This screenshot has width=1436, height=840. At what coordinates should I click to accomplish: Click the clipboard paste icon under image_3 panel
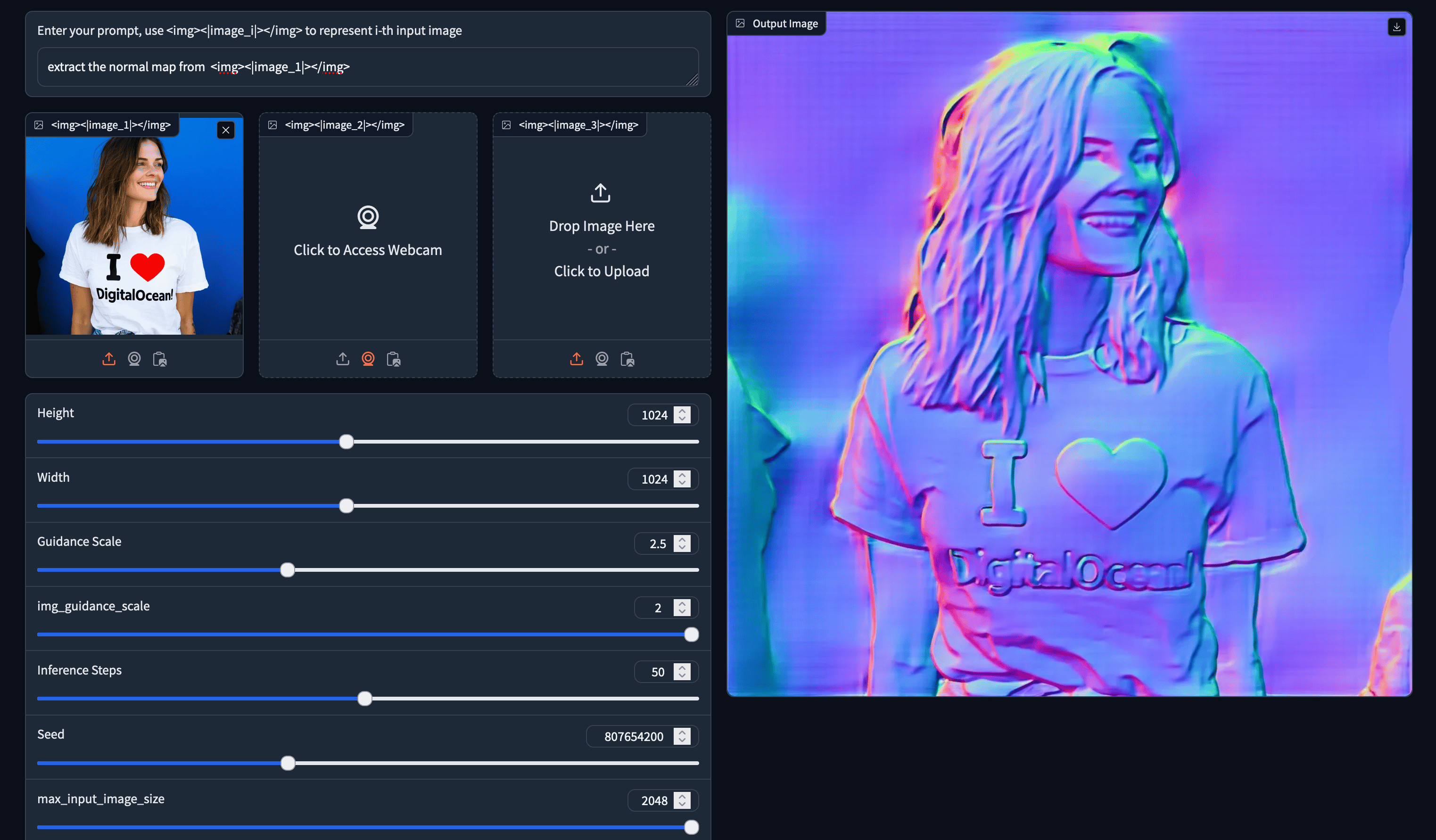click(627, 359)
